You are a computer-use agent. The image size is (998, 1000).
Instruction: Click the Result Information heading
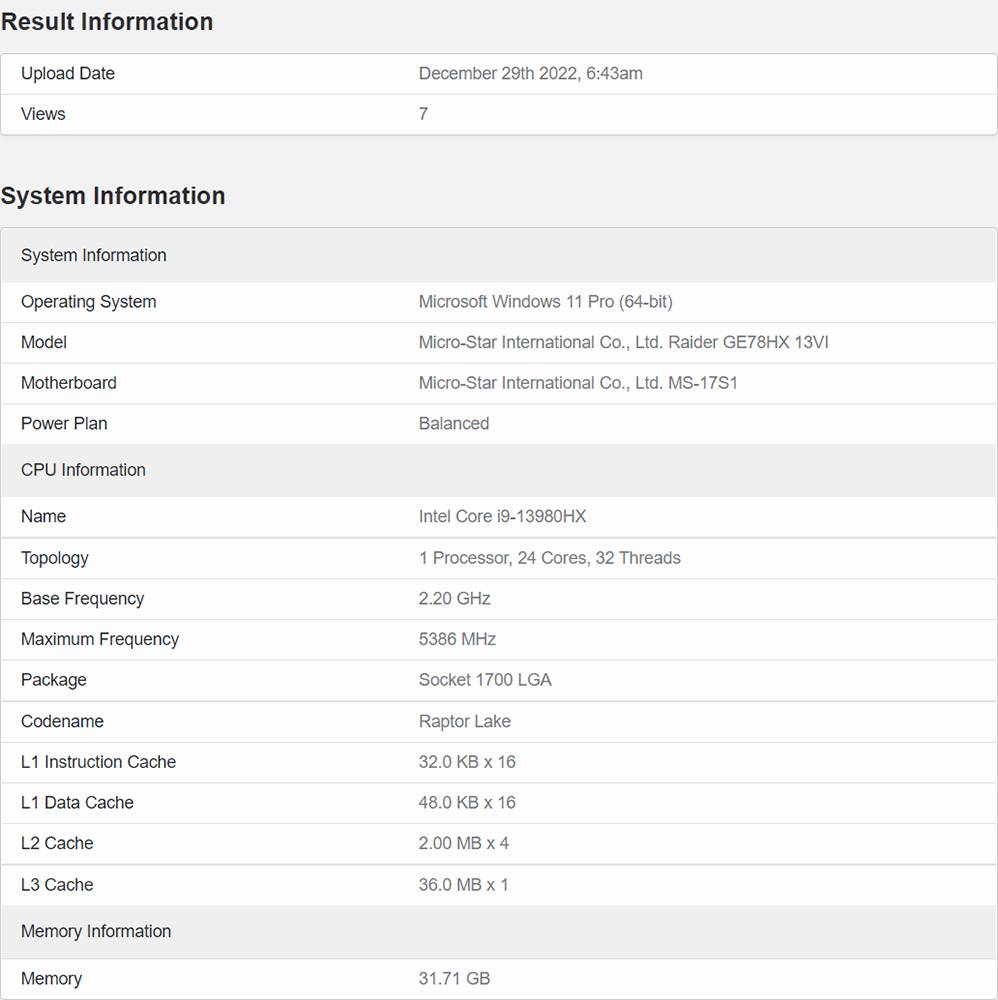pos(107,22)
